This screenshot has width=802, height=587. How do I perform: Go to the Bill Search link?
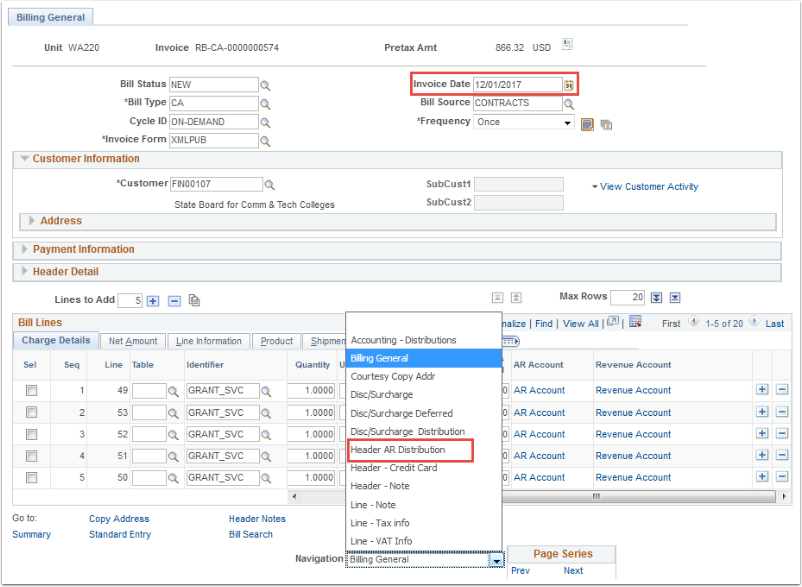tap(251, 535)
